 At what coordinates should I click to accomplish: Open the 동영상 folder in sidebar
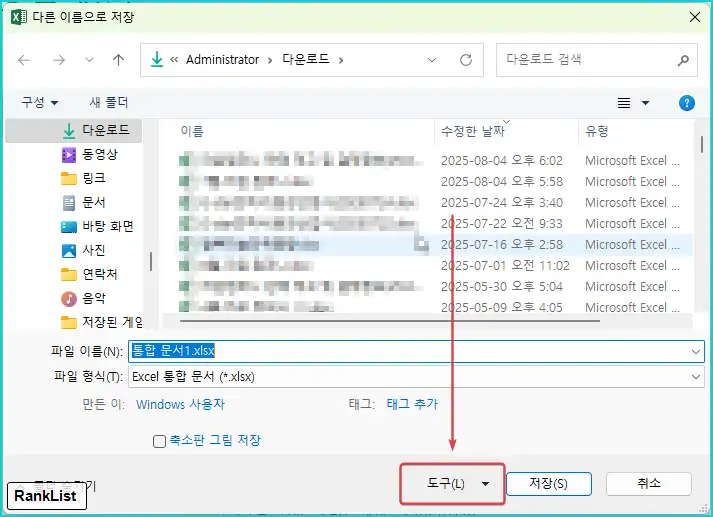click(99, 154)
